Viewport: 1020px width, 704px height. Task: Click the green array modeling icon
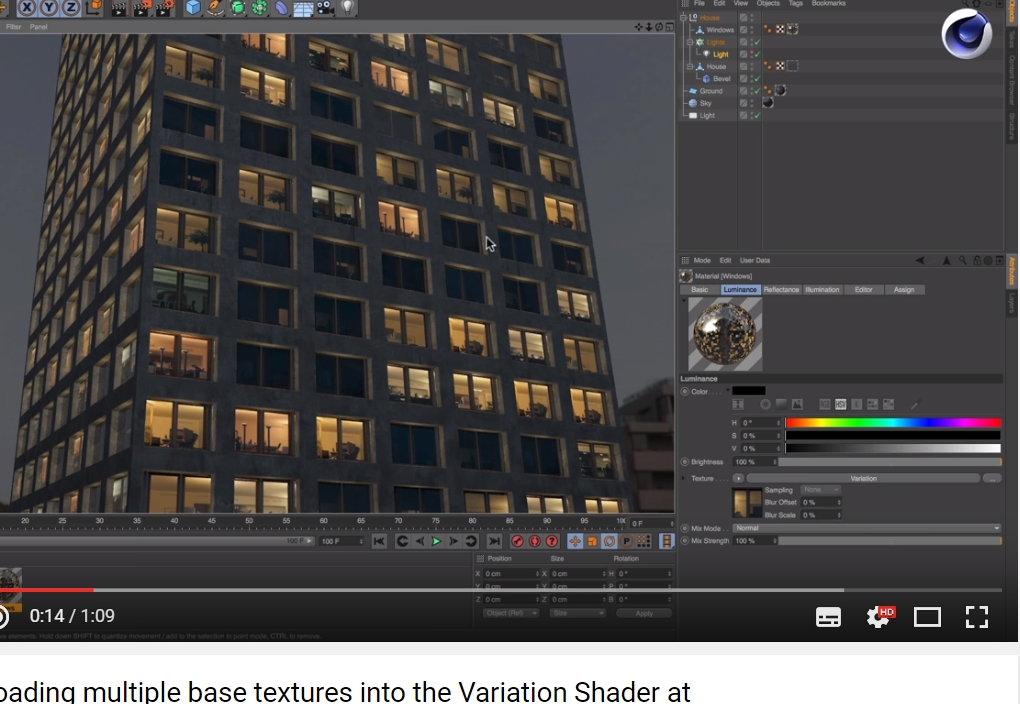point(260,8)
